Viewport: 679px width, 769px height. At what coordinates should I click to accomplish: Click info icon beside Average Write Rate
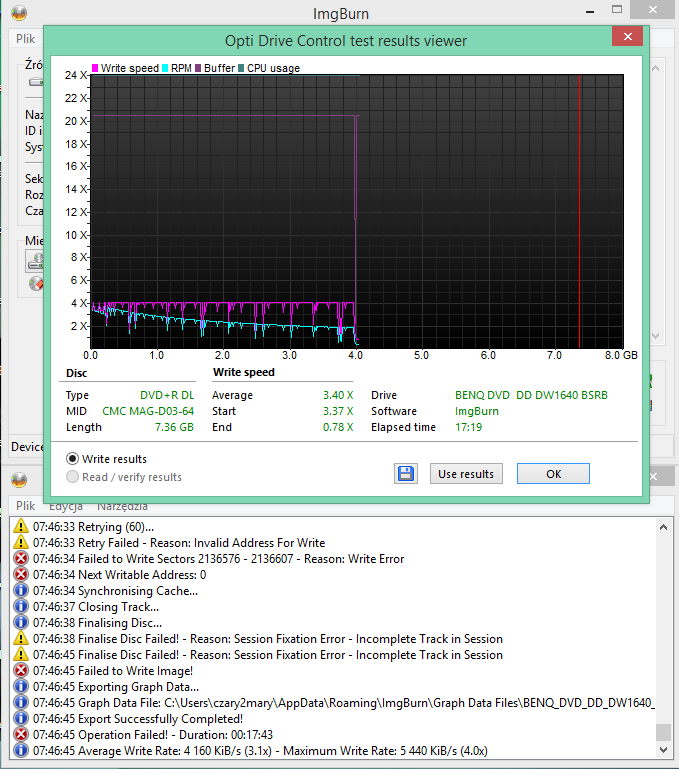click(21, 750)
